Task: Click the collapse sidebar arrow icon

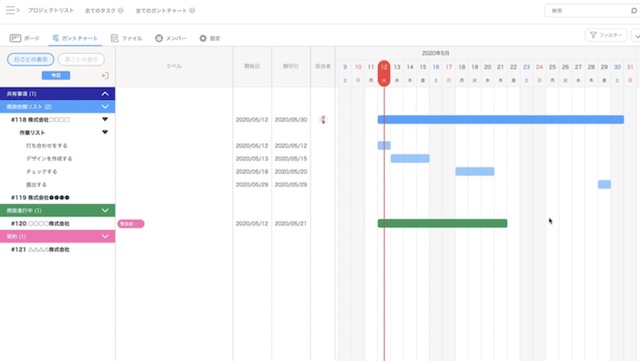Action: point(105,76)
